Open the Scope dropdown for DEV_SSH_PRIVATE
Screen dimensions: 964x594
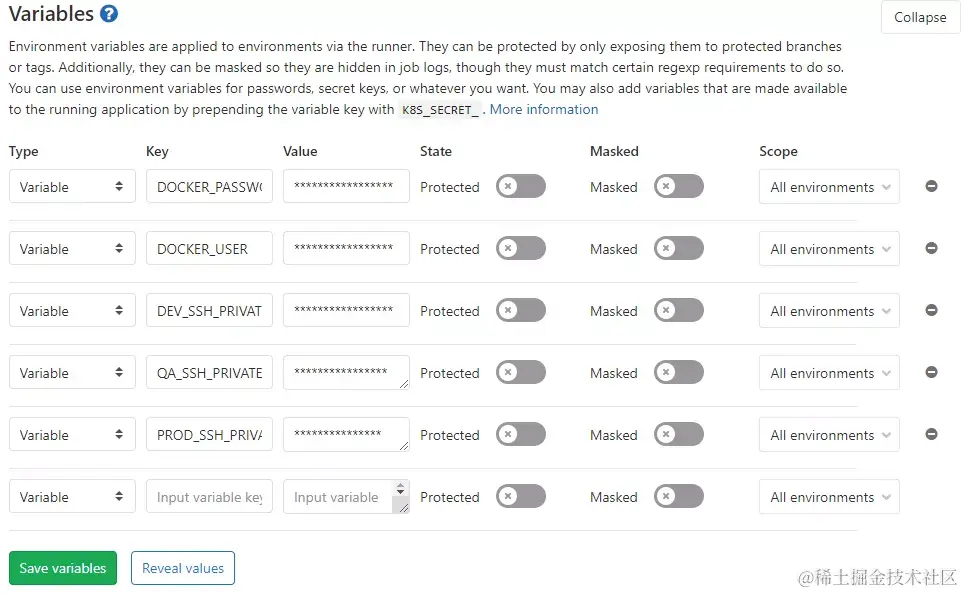[x=828, y=310]
